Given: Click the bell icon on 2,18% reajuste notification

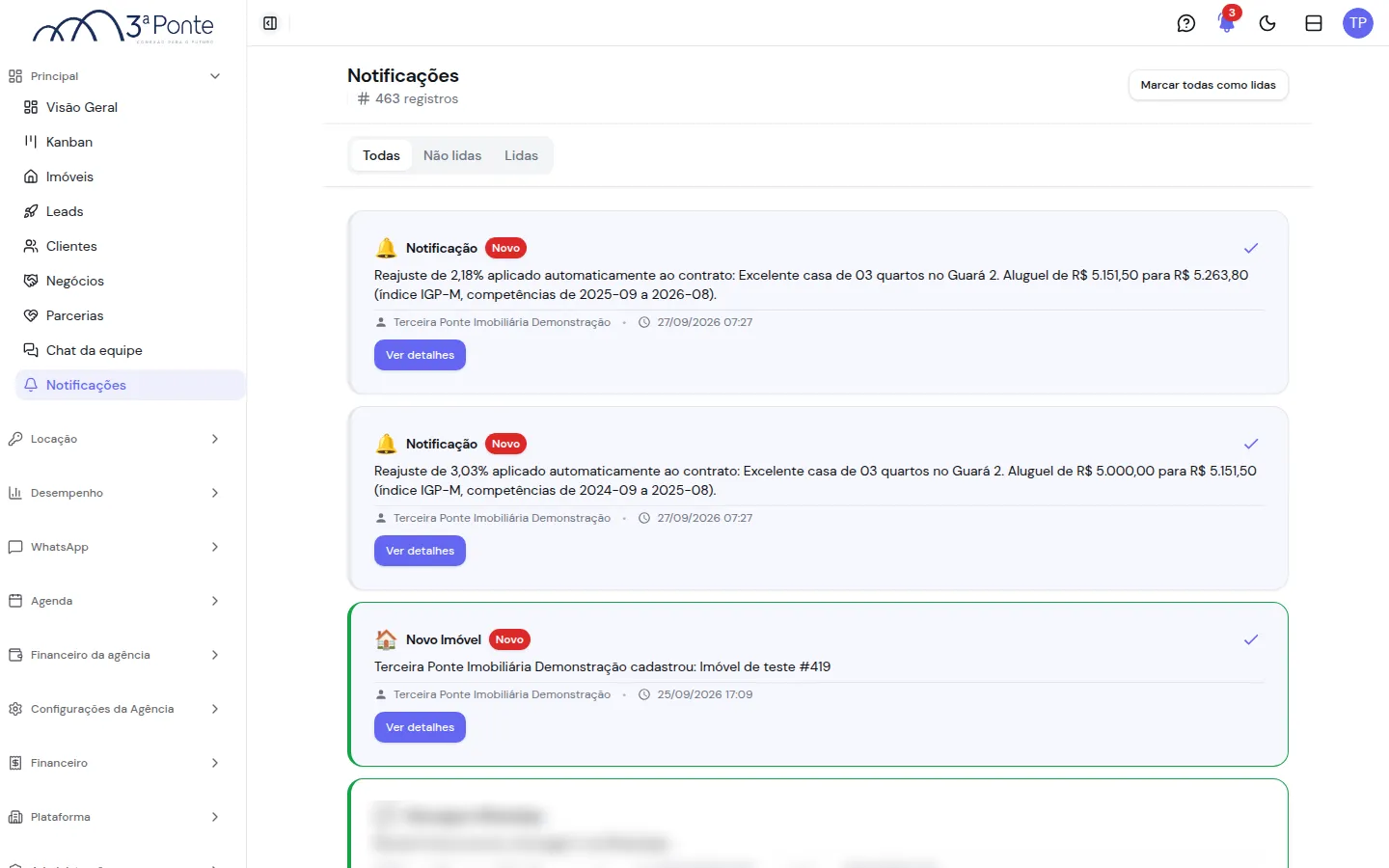Looking at the screenshot, I should [x=386, y=248].
